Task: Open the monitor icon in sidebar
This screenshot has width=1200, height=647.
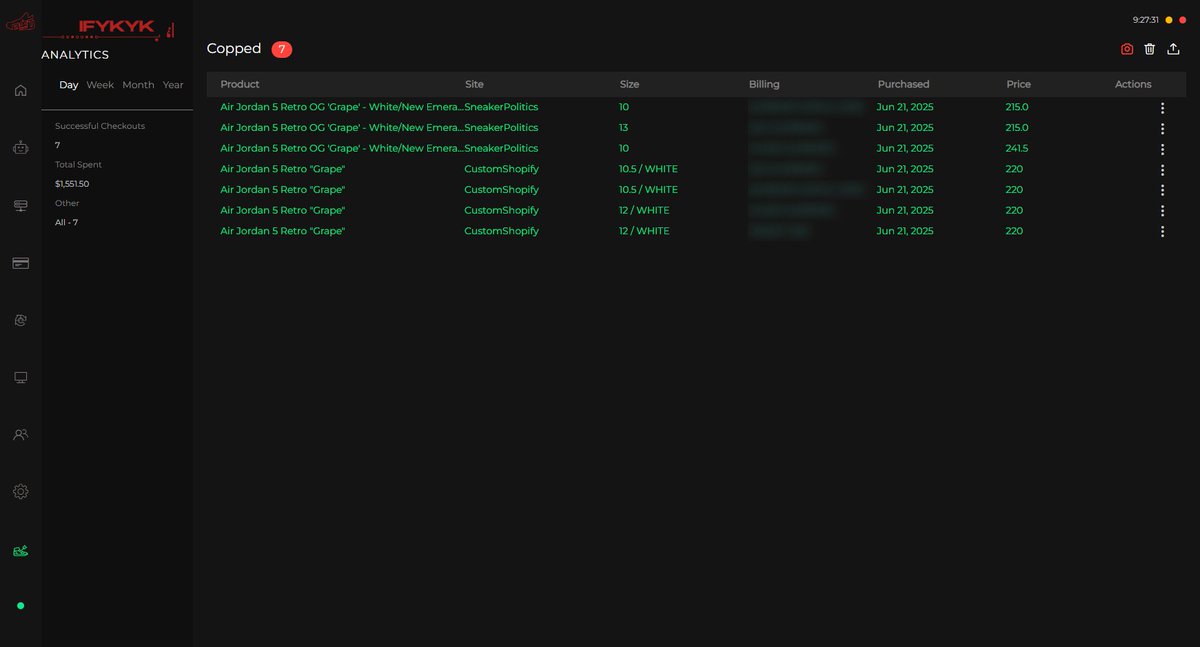Action: coord(20,378)
